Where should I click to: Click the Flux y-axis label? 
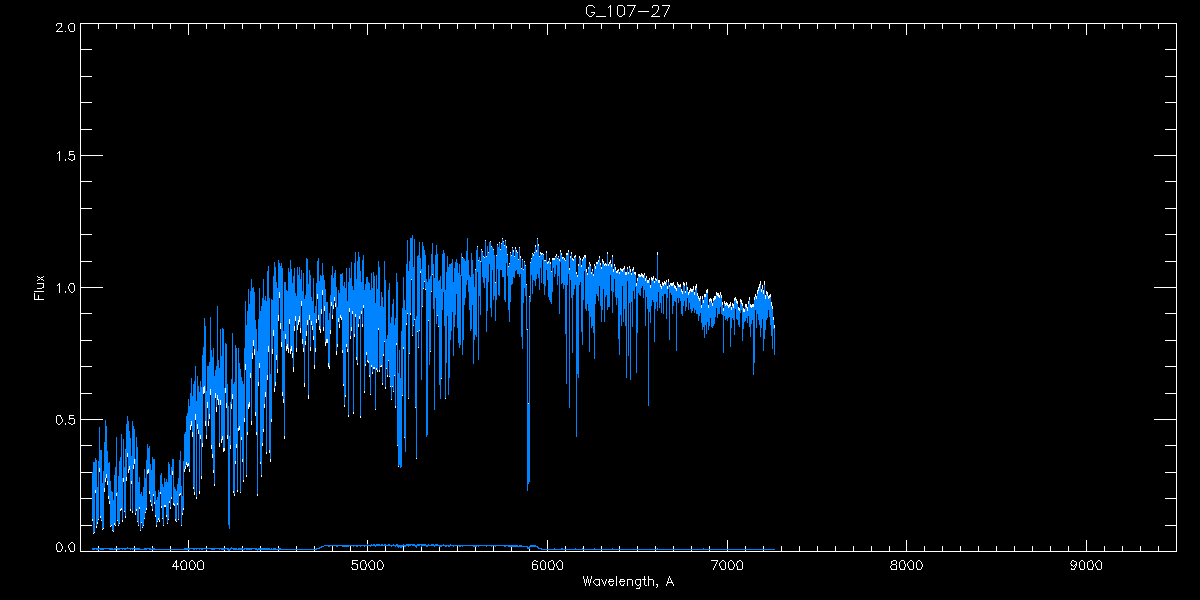40,288
